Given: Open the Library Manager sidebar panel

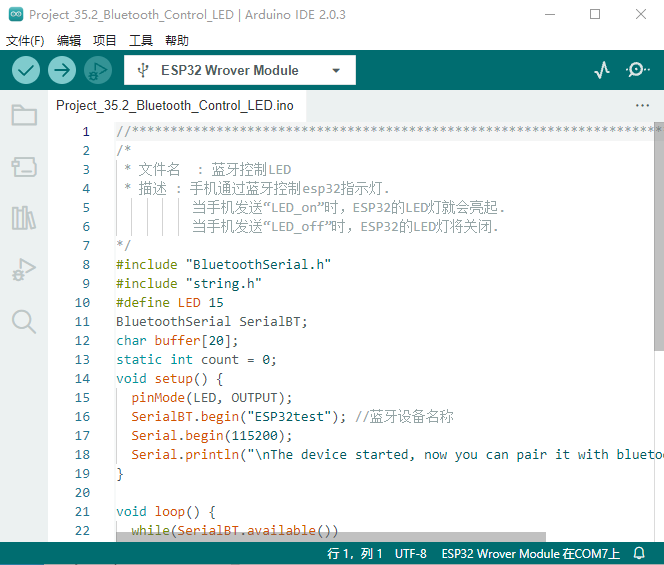Looking at the screenshot, I should tap(24, 218).
